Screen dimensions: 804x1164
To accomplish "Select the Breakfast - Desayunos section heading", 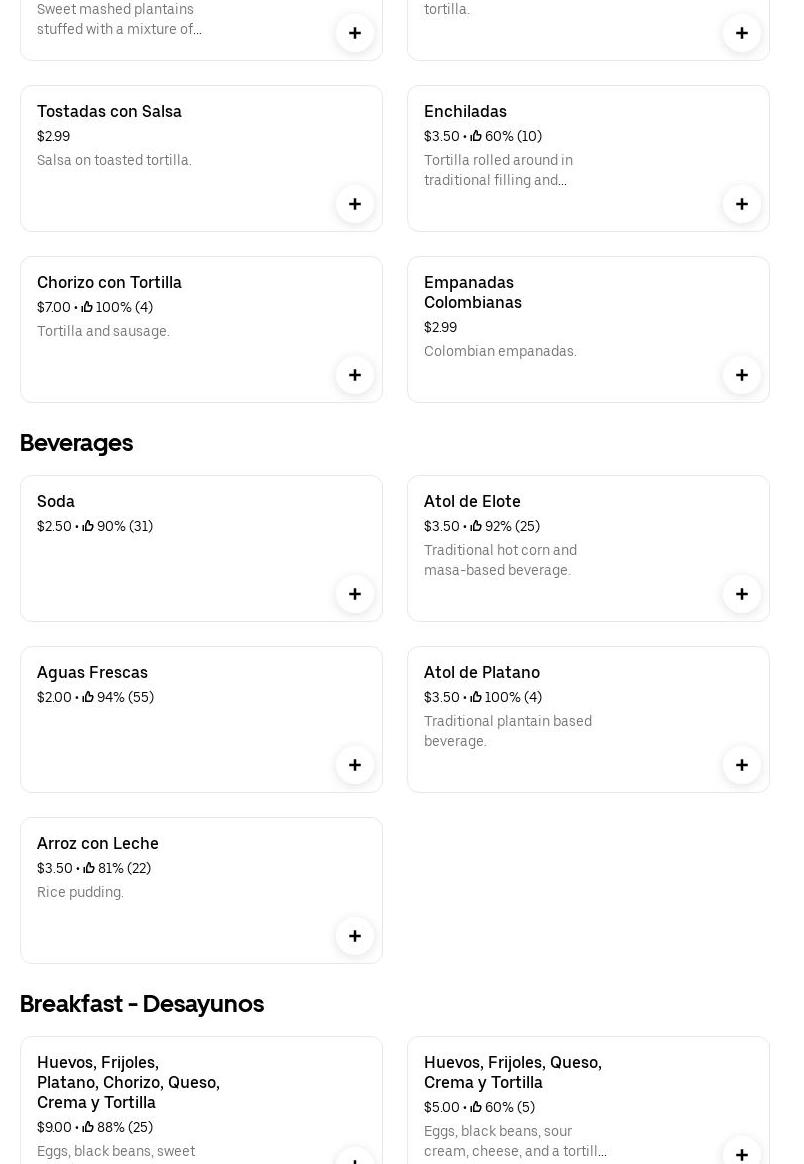I will pyautogui.click(x=142, y=1003).
